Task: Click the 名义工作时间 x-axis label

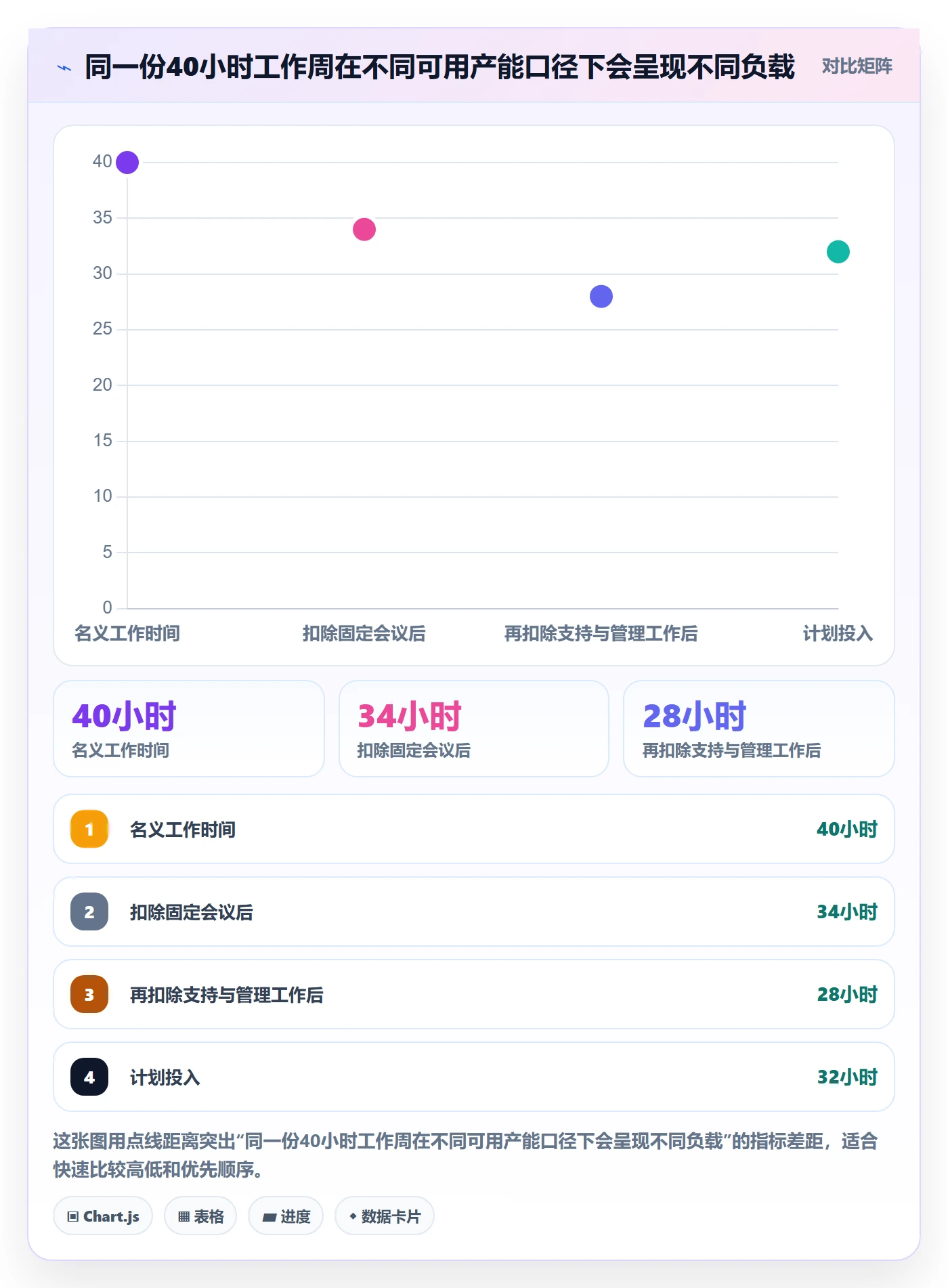Action: click(x=127, y=634)
